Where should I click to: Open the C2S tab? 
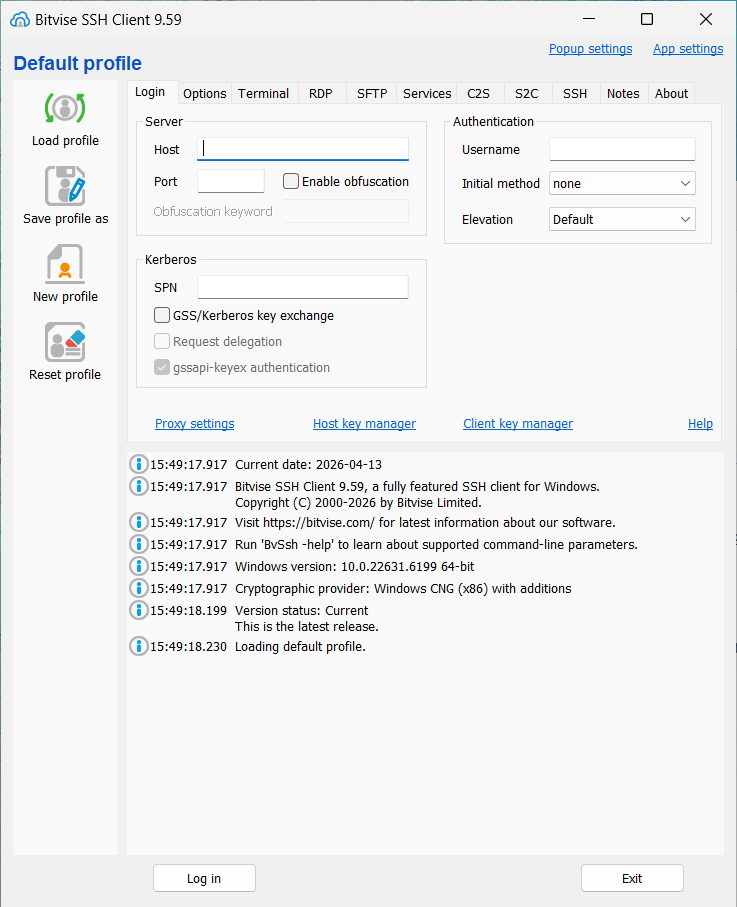click(478, 94)
